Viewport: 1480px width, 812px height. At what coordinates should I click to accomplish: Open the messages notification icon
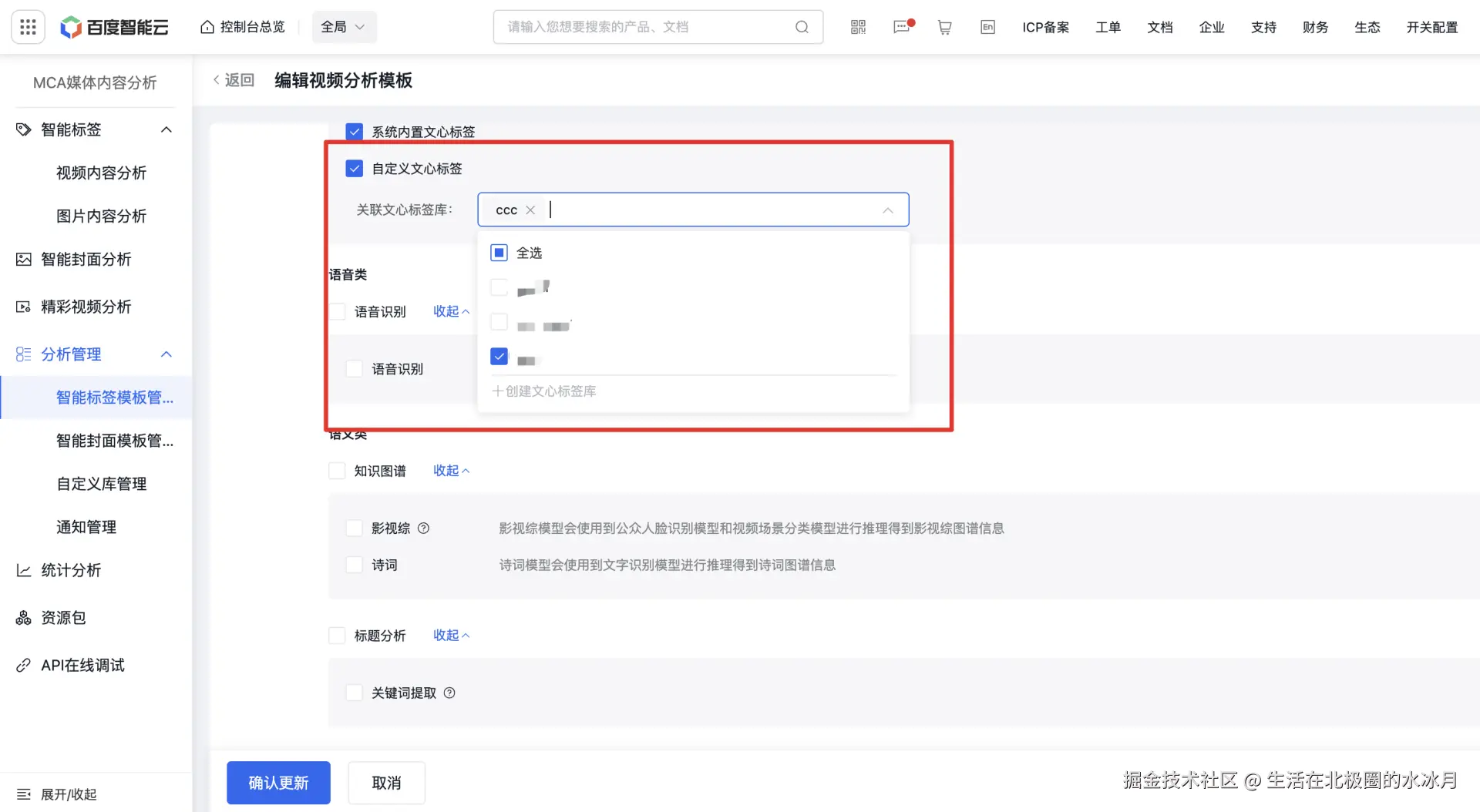[x=902, y=27]
